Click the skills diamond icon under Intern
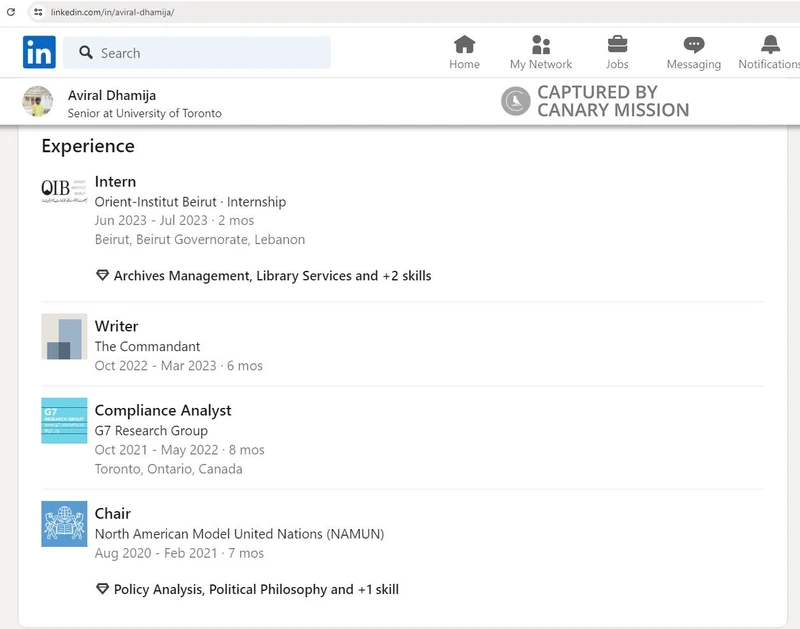800x629 pixels. [102, 275]
